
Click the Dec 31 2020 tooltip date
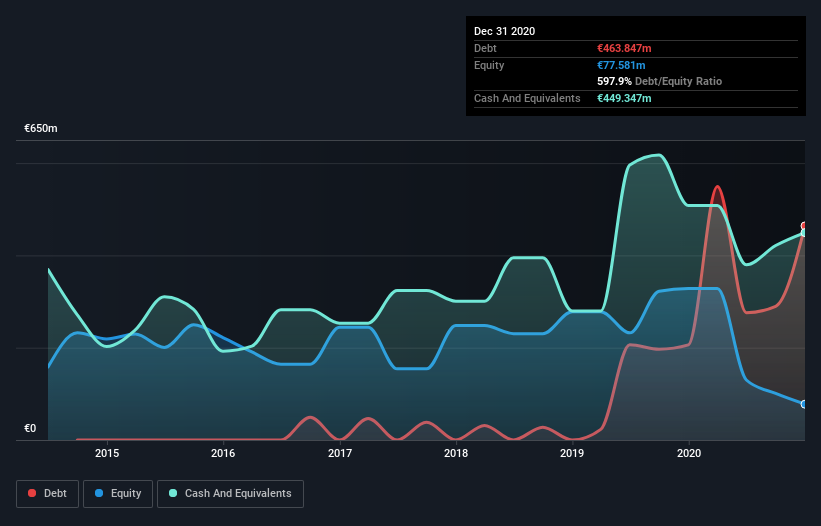click(x=504, y=31)
